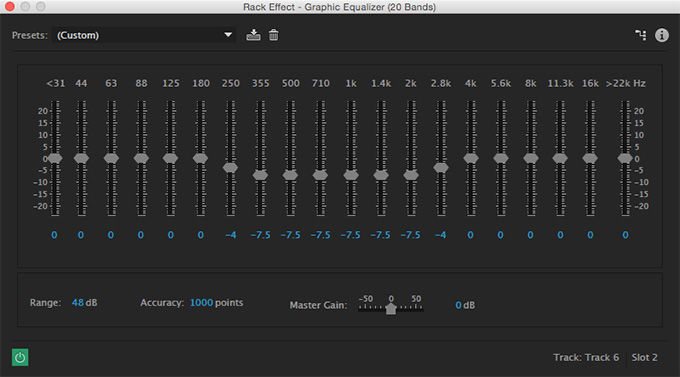Click the >22k Hz band slider handle
The height and width of the screenshot is (377, 680).
tap(625, 158)
